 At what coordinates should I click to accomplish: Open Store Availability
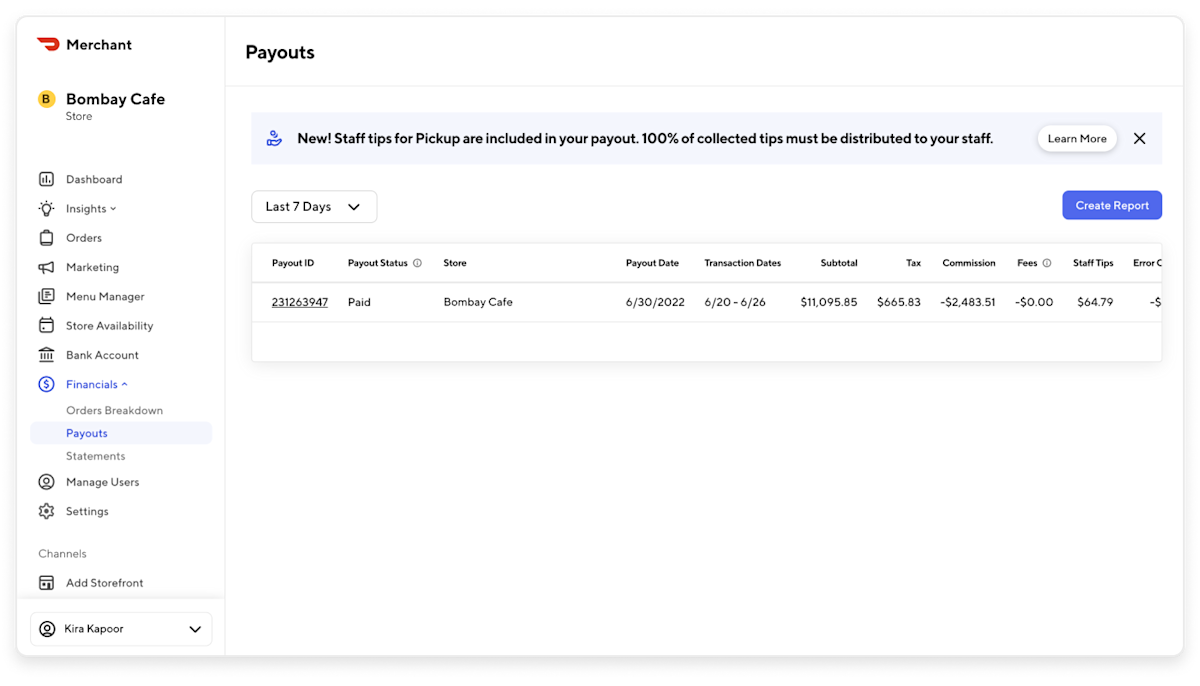[x=110, y=325]
